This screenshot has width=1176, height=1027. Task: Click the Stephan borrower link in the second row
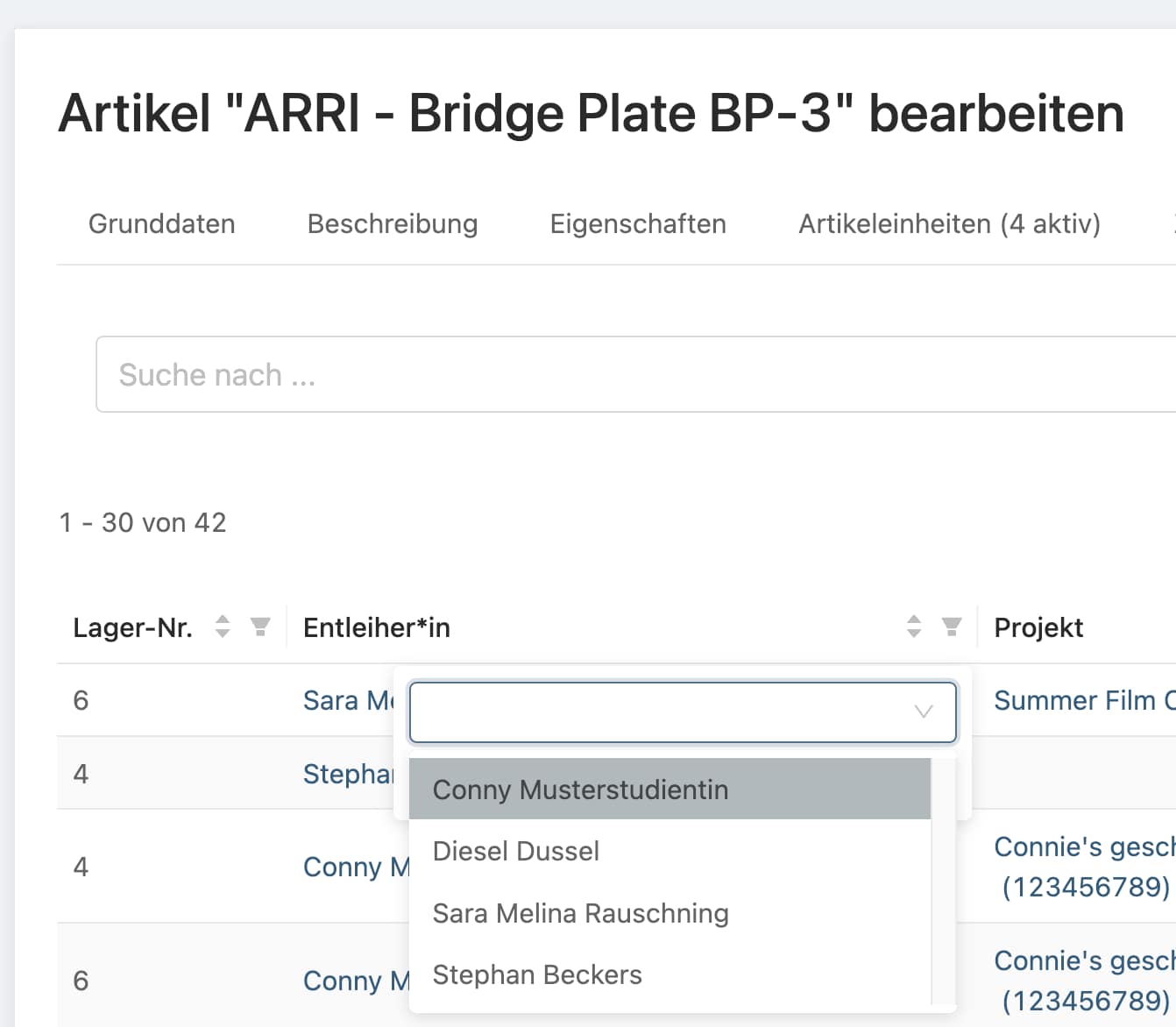pyautogui.click(x=347, y=774)
